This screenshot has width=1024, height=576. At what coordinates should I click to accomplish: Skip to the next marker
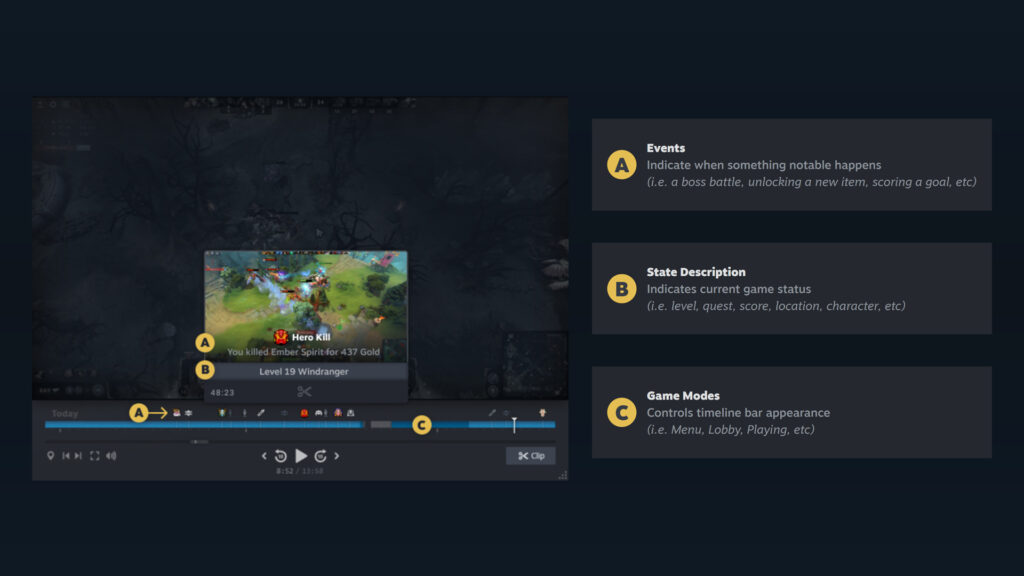coord(78,456)
